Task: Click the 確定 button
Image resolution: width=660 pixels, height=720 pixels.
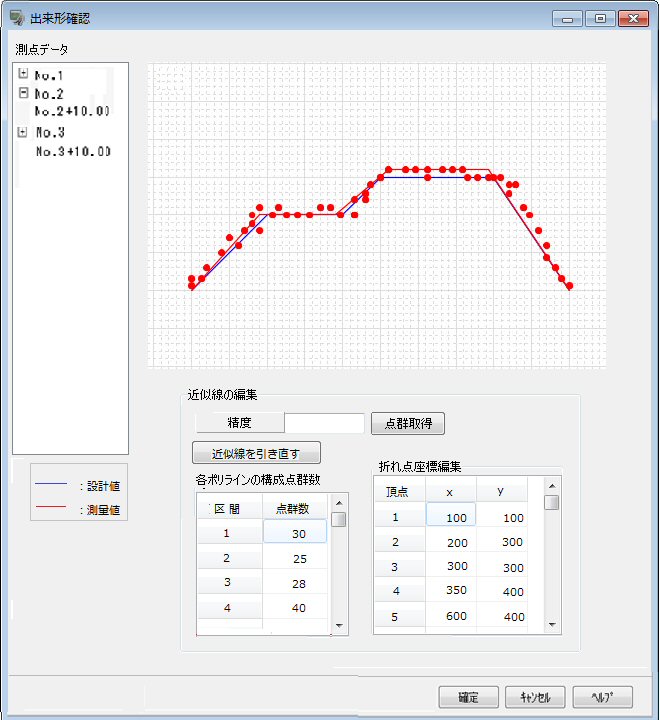Action: pyautogui.click(x=468, y=697)
